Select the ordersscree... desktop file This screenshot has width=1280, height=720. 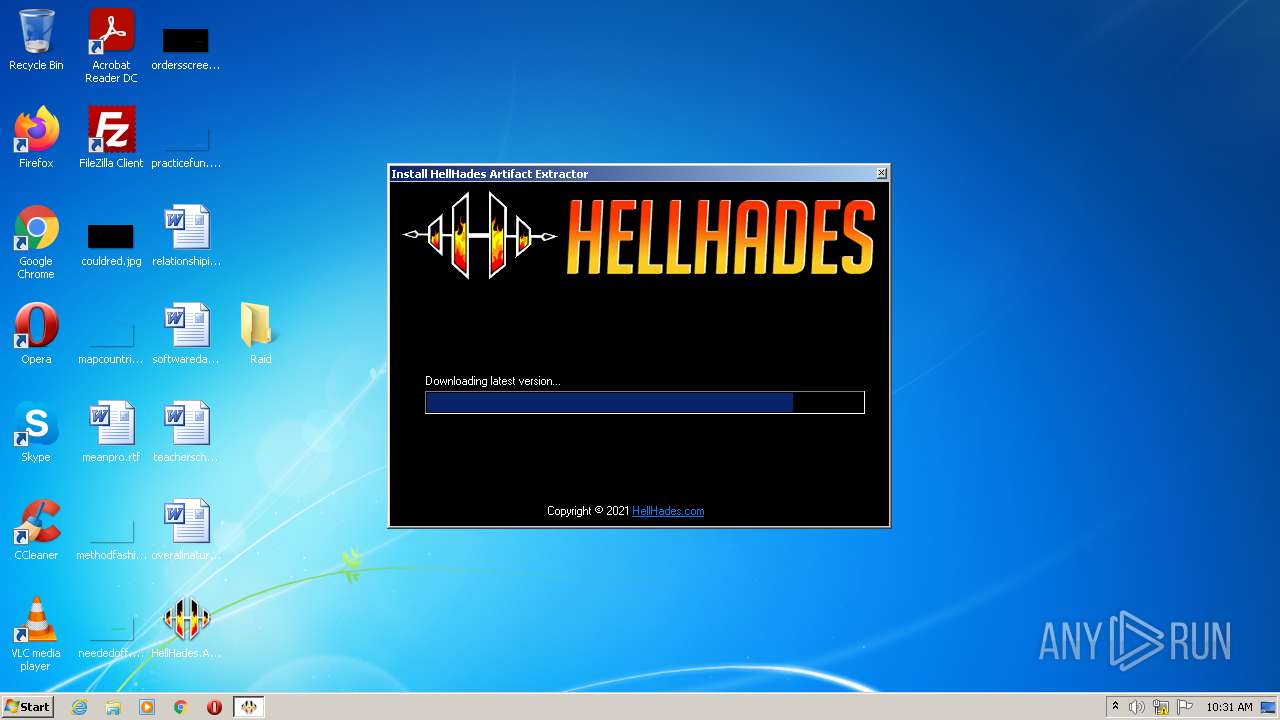pos(186,48)
